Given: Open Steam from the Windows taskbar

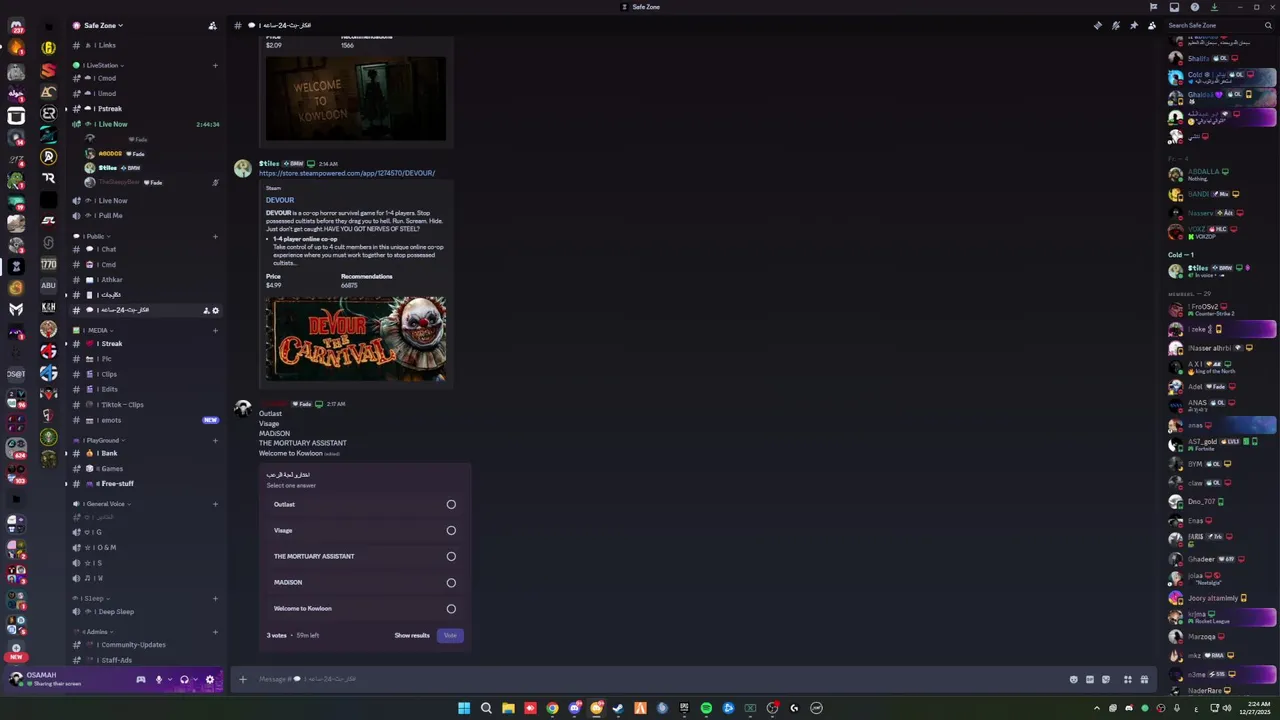Looking at the screenshot, I should [618, 708].
